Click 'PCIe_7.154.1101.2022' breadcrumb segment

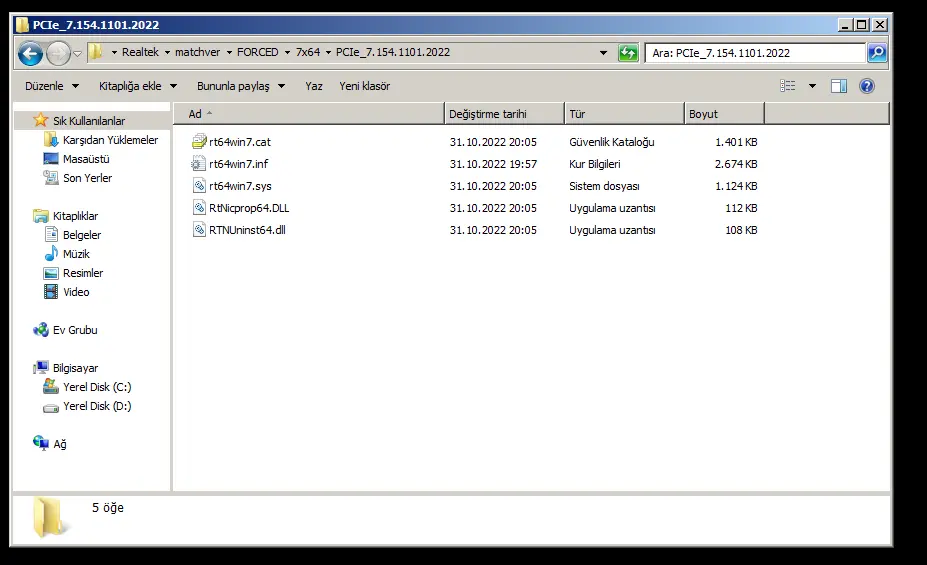tap(393, 52)
